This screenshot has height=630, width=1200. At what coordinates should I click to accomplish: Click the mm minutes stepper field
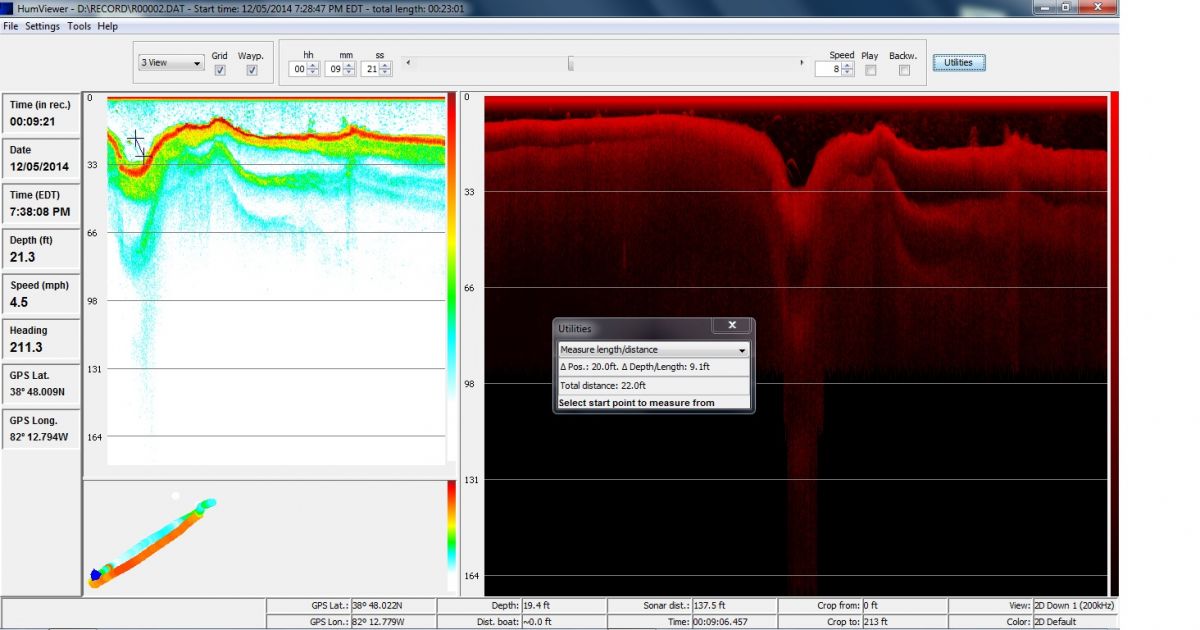[x=335, y=69]
